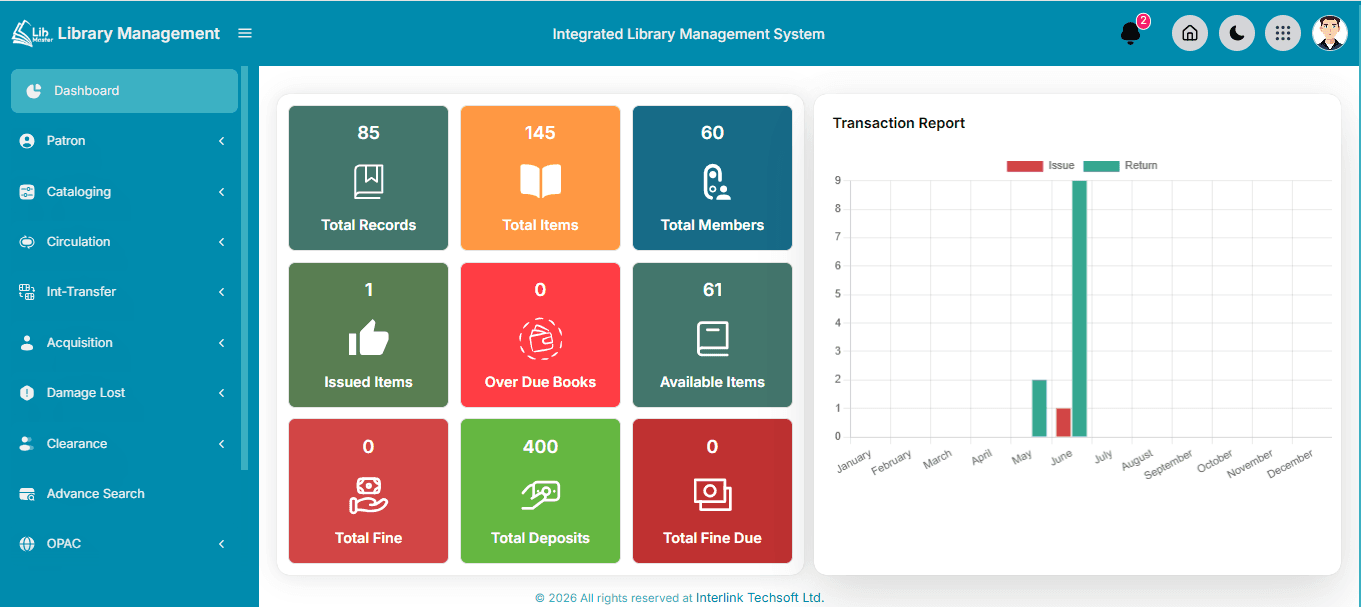
Task: Click the Over Due Books label
Action: [x=540, y=382]
